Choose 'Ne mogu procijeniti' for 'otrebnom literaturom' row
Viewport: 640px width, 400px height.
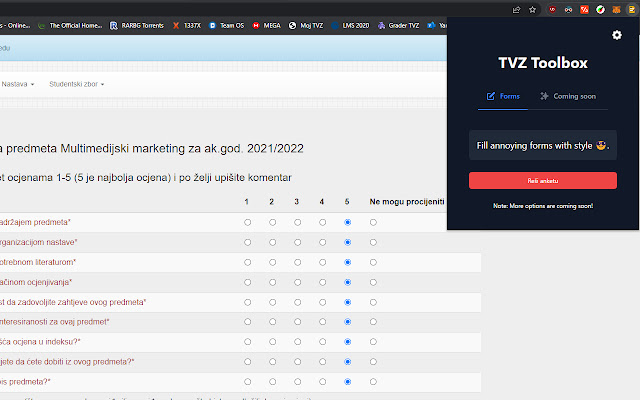point(373,262)
